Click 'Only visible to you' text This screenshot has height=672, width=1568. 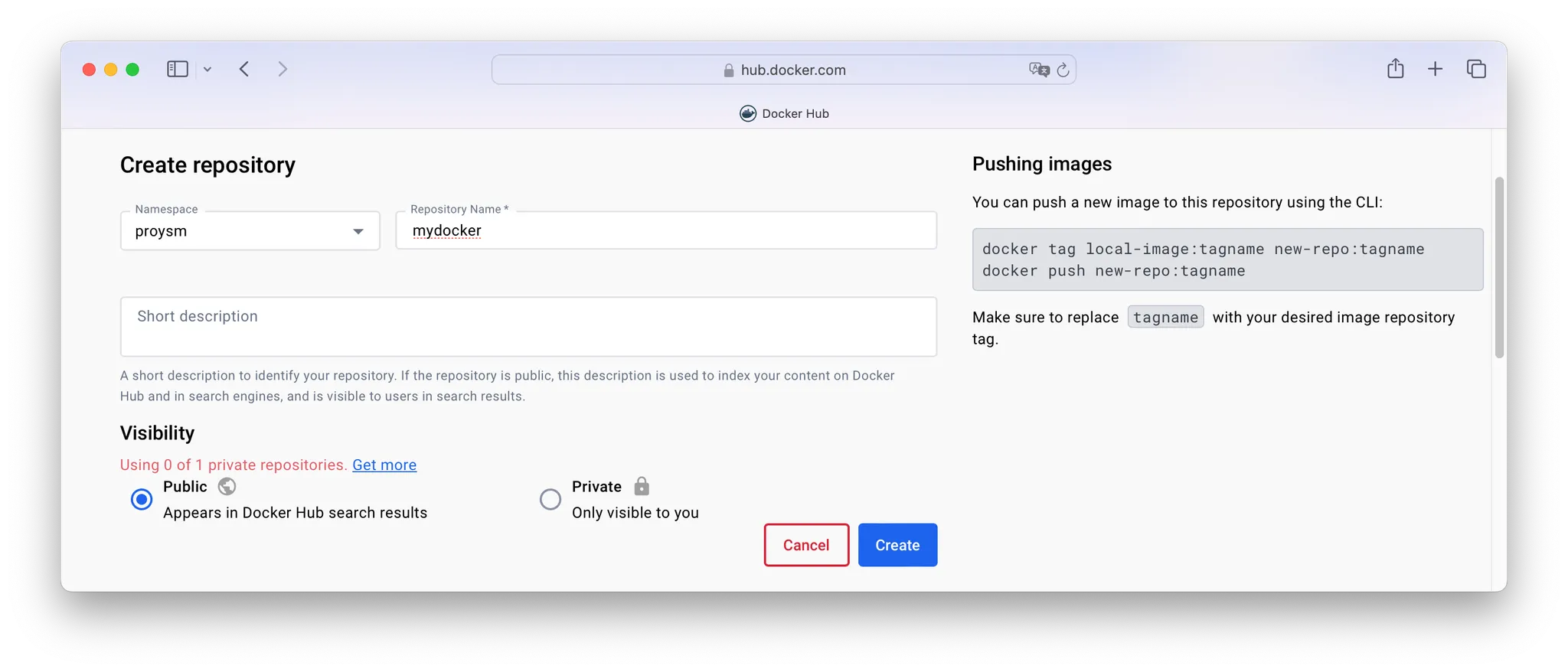pos(635,513)
